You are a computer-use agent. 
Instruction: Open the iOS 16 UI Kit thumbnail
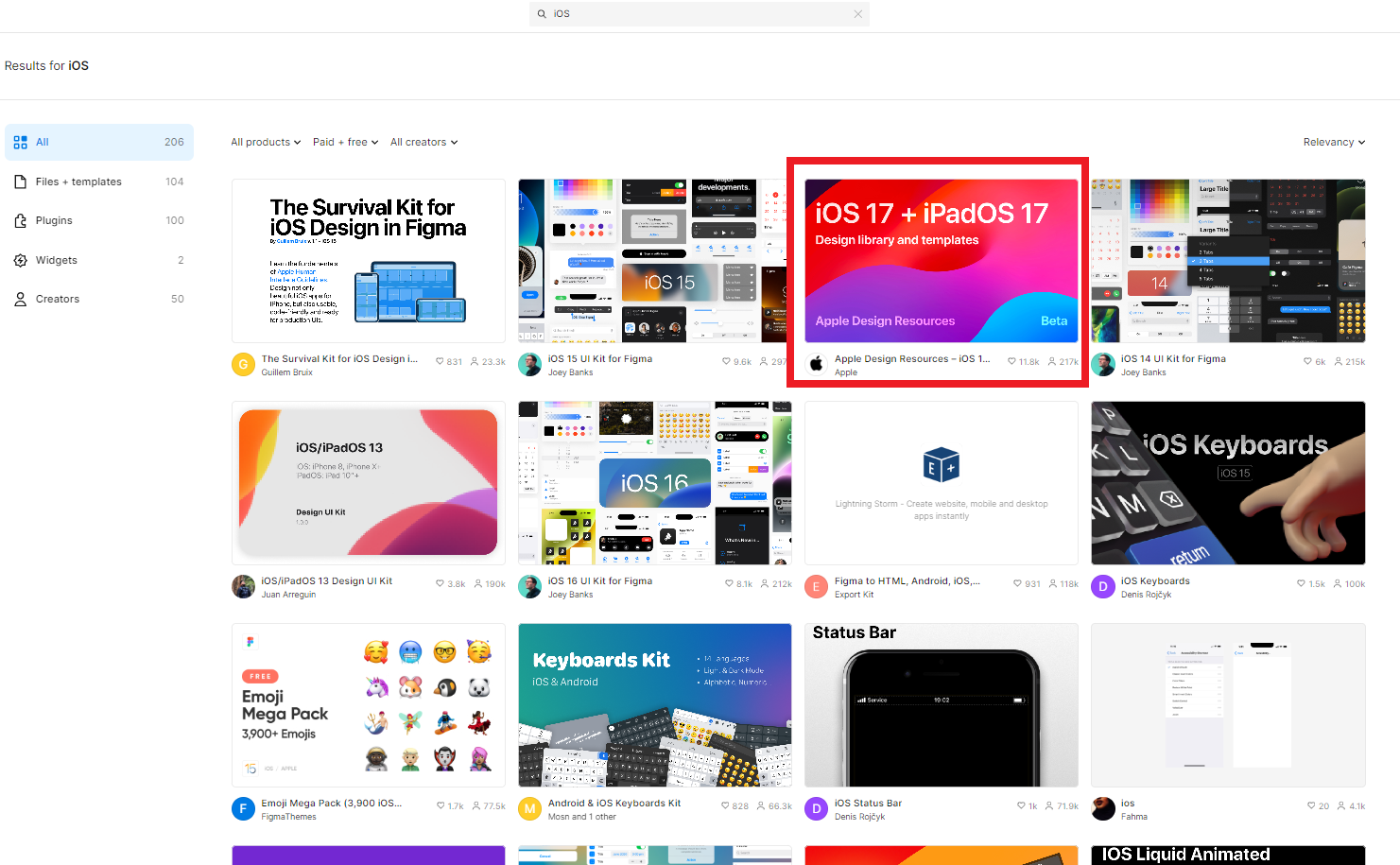tap(654, 483)
